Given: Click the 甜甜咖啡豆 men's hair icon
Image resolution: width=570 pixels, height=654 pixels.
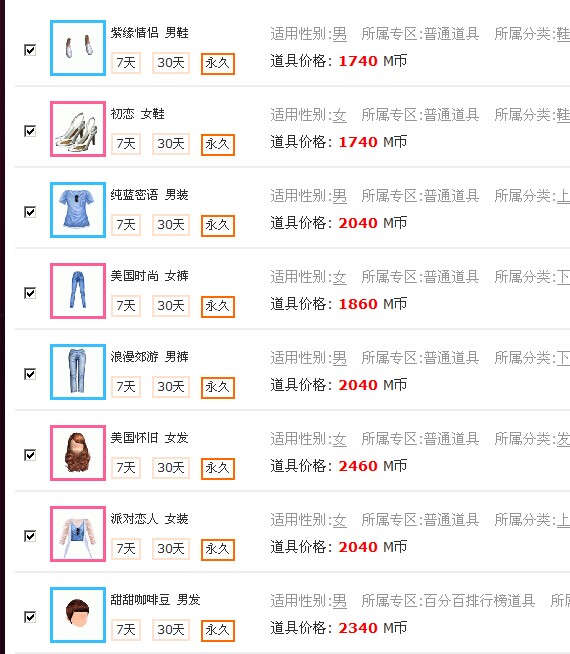Looking at the screenshot, I should tap(78, 614).
